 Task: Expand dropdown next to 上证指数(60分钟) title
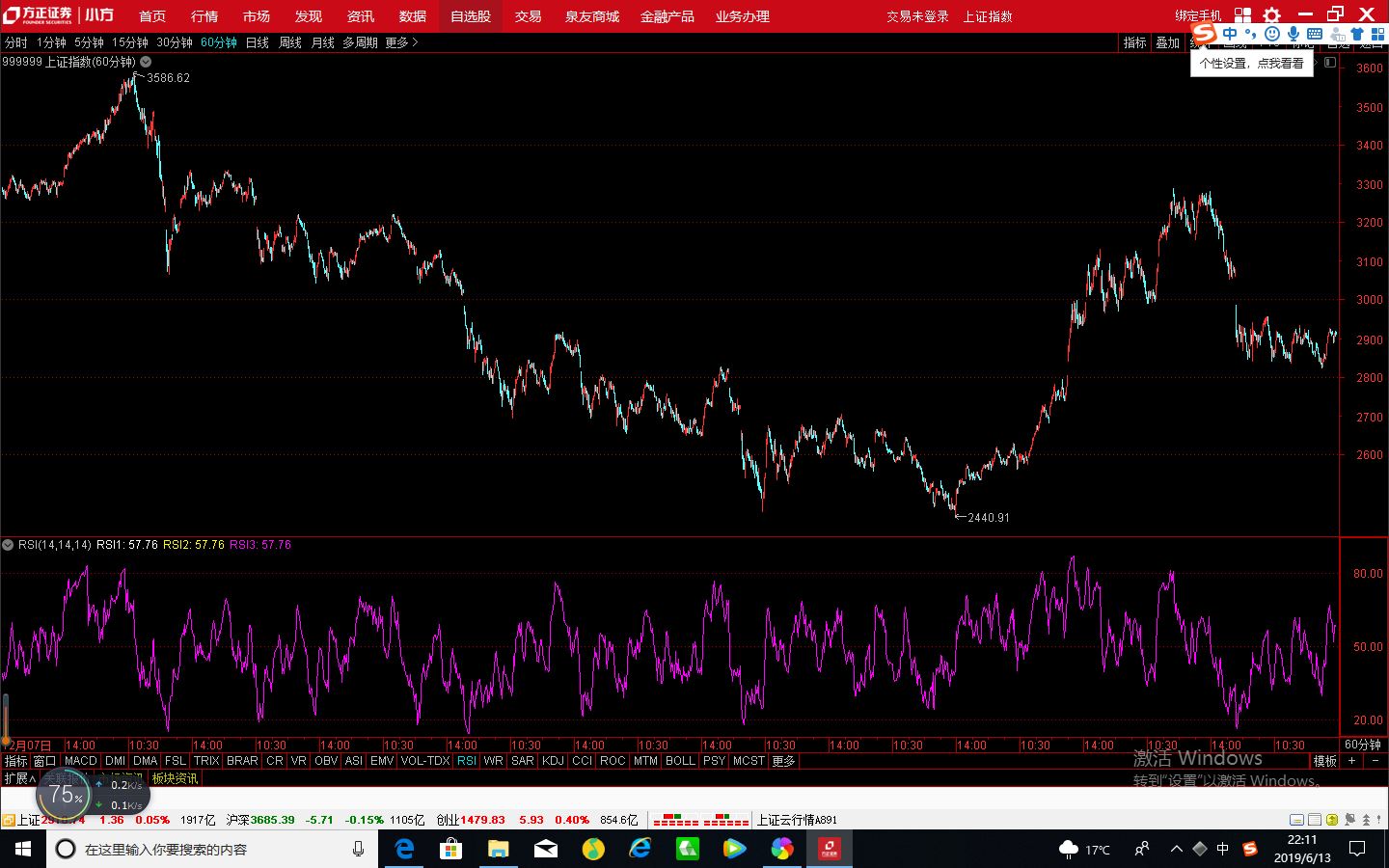[x=146, y=62]
